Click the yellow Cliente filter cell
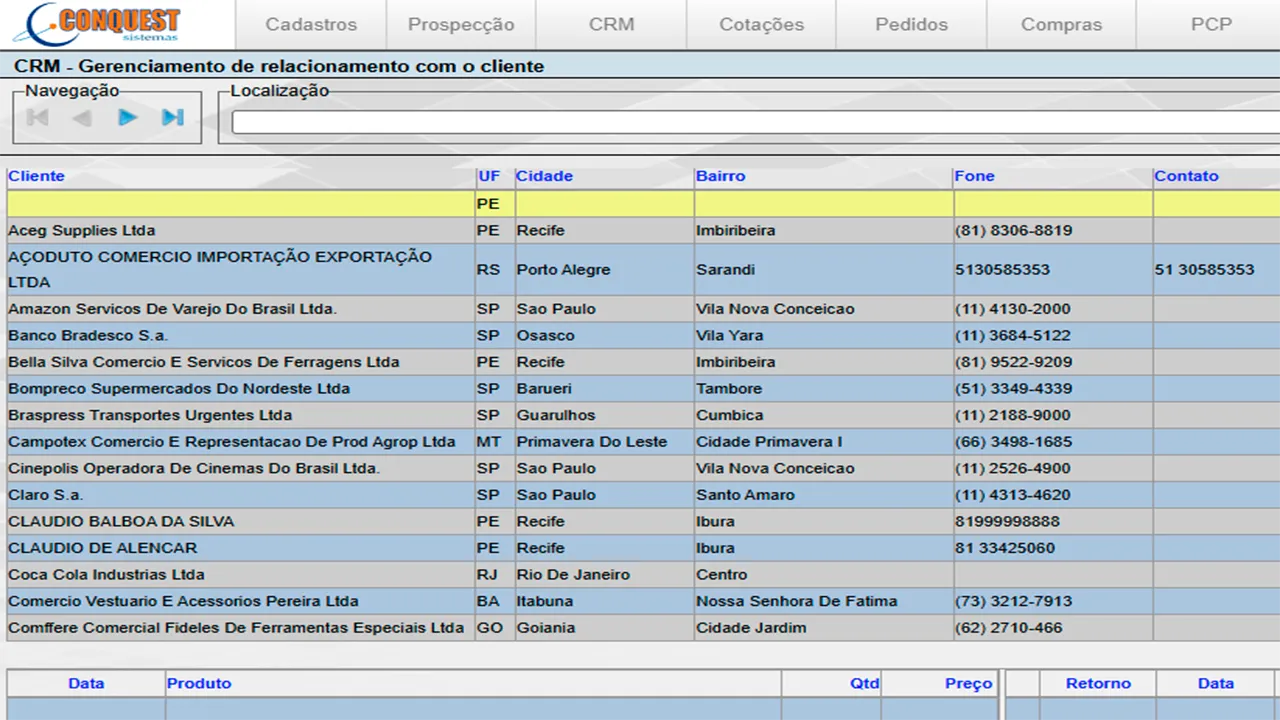Image resolution: width=1280 pixels, height=720 pixels. click(241, 204)
